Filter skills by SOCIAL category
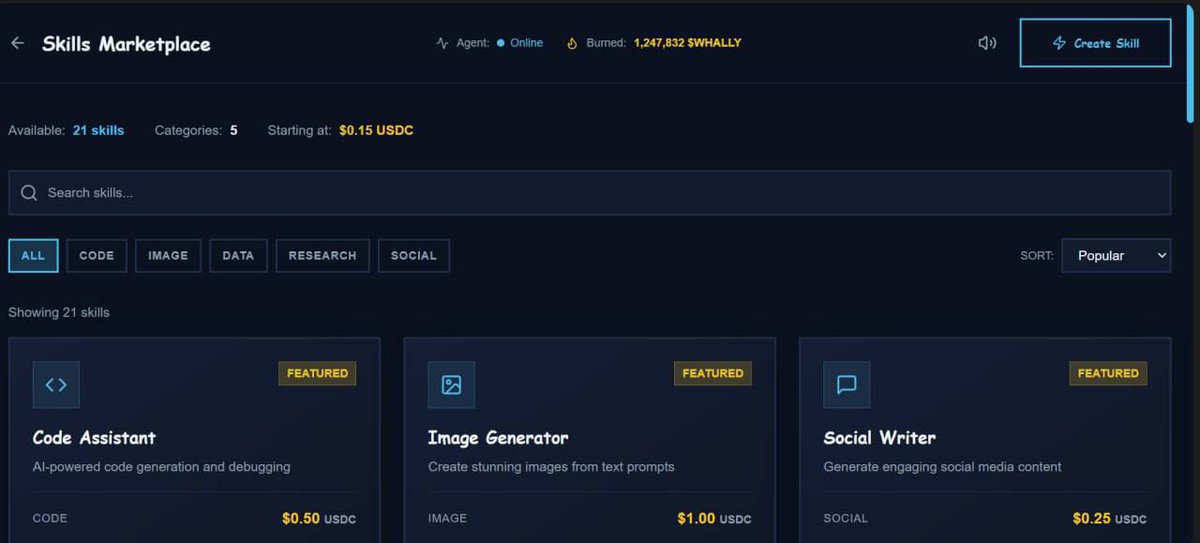 [414, 255]
